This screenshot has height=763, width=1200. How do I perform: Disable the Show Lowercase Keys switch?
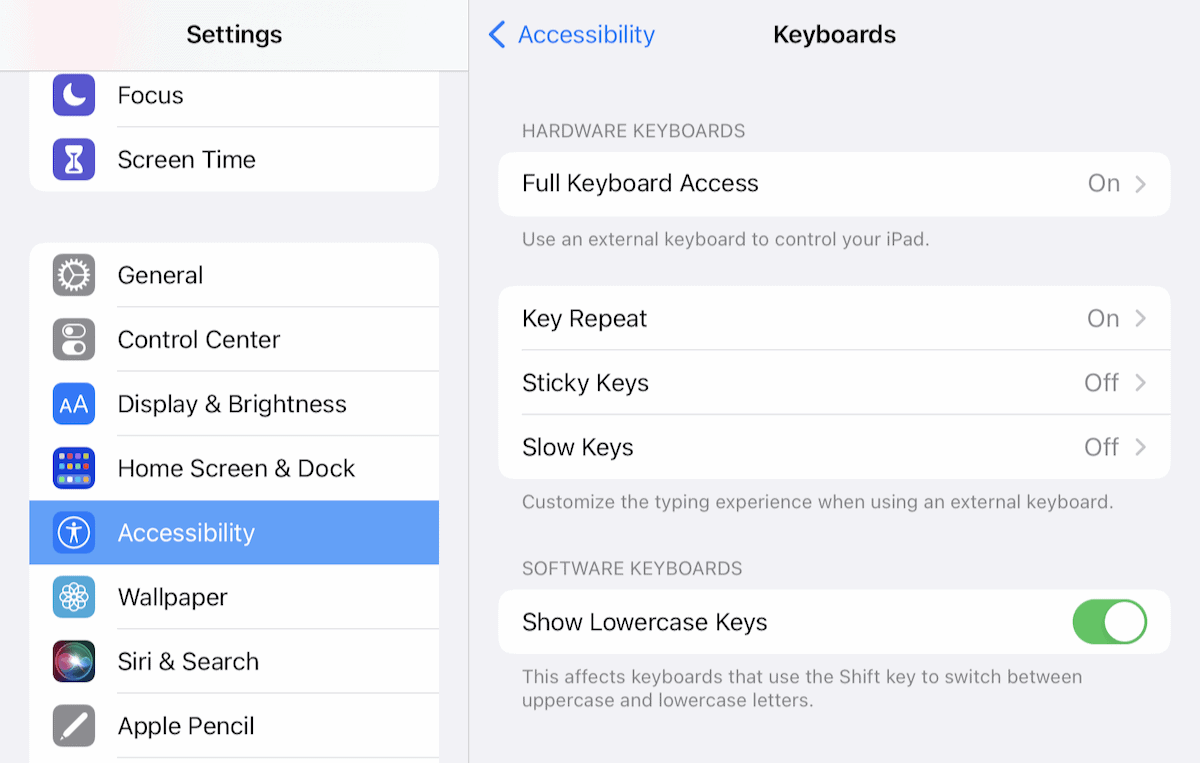point(1109,622)
